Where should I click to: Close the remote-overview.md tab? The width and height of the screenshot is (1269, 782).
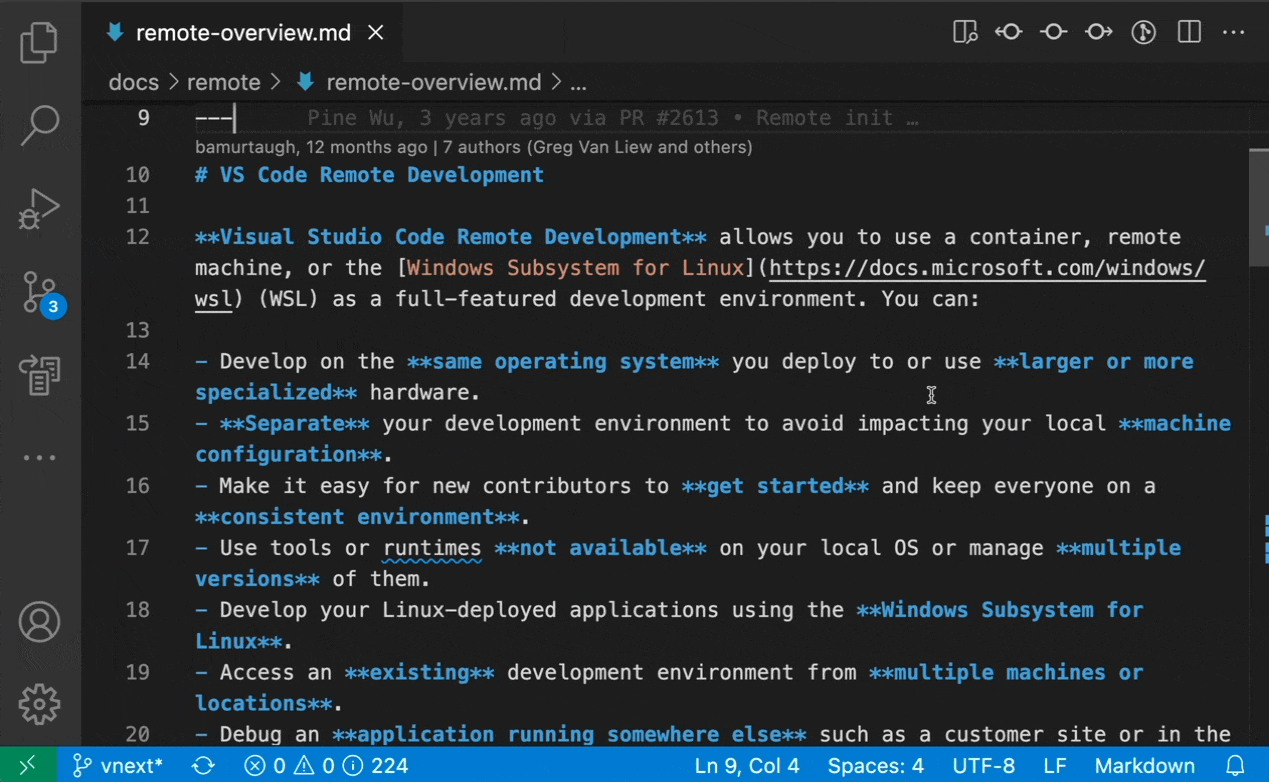[x=376, y=33]
